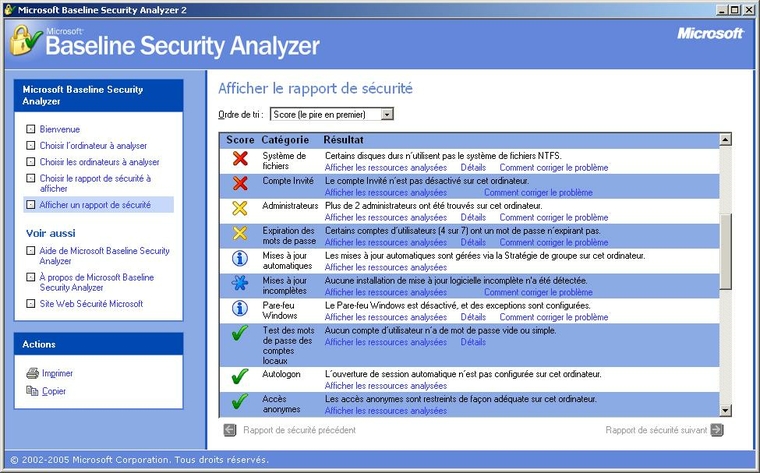Click the red X score icon for Système de fichiers
760x473 pixels.
point(240,158)
